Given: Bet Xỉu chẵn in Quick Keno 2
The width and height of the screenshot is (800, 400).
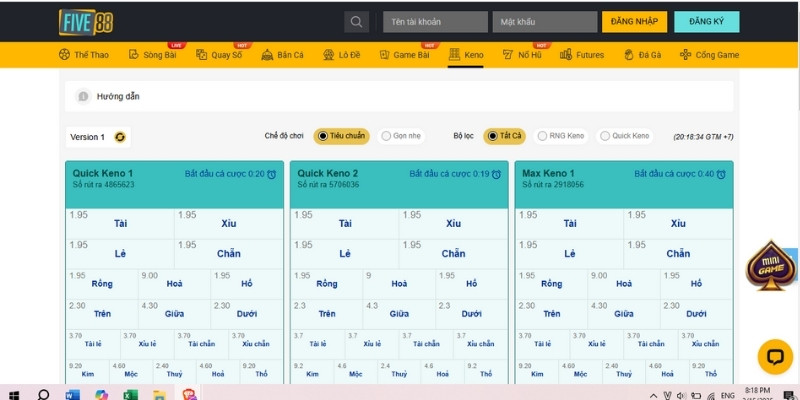Looking at the screenshot, I should point(481,344).
